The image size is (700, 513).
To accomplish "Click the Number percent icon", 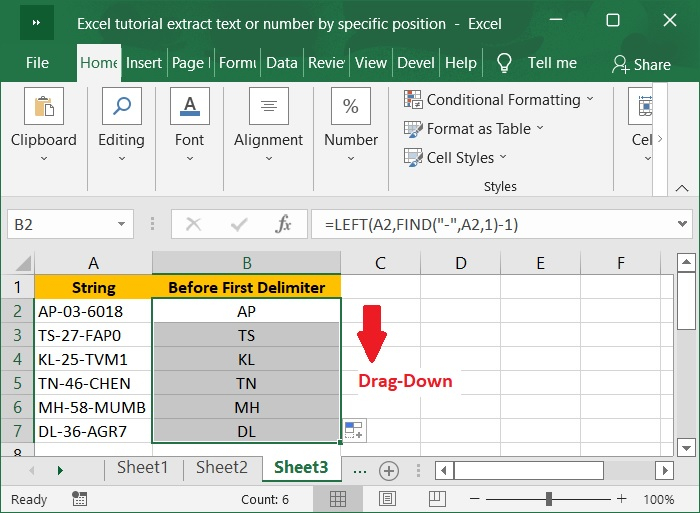I will point(351,107).
